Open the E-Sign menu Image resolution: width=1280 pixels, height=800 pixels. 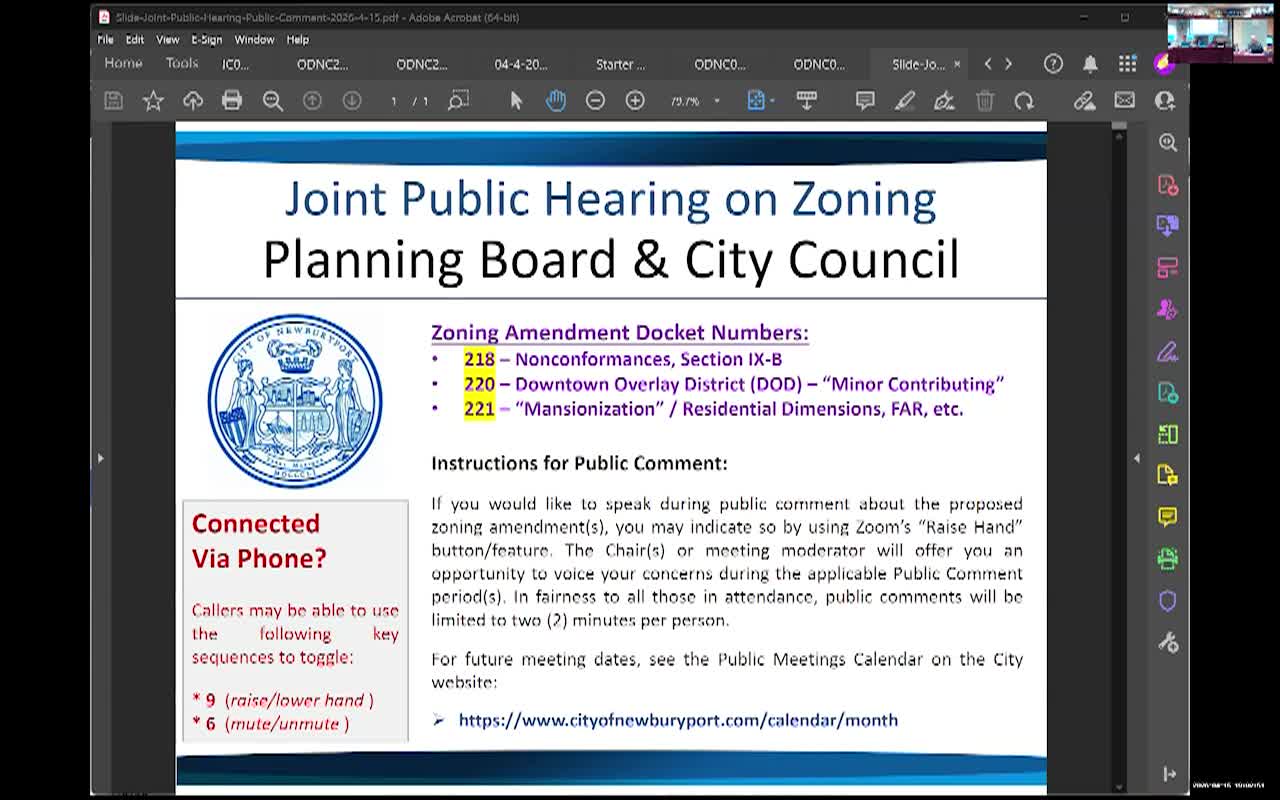[x=205, y=40]
